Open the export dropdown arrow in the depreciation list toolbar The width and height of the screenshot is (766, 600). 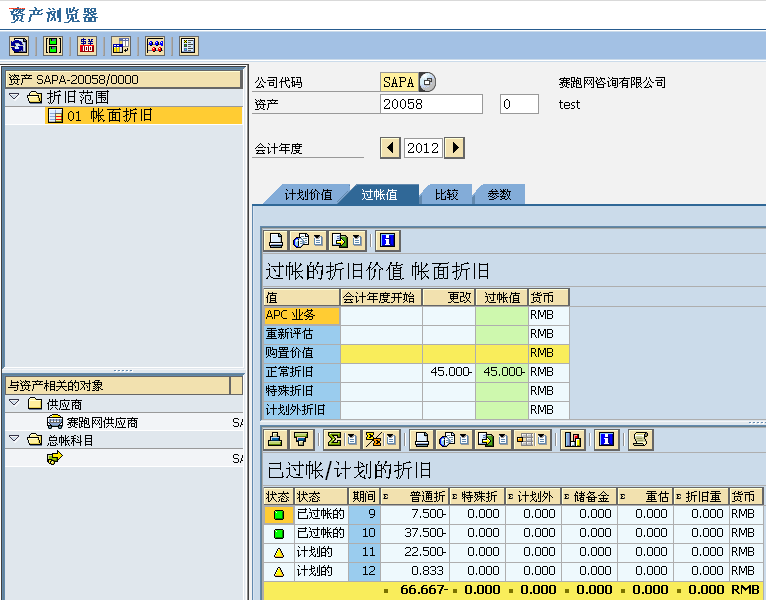pos(504,440)
